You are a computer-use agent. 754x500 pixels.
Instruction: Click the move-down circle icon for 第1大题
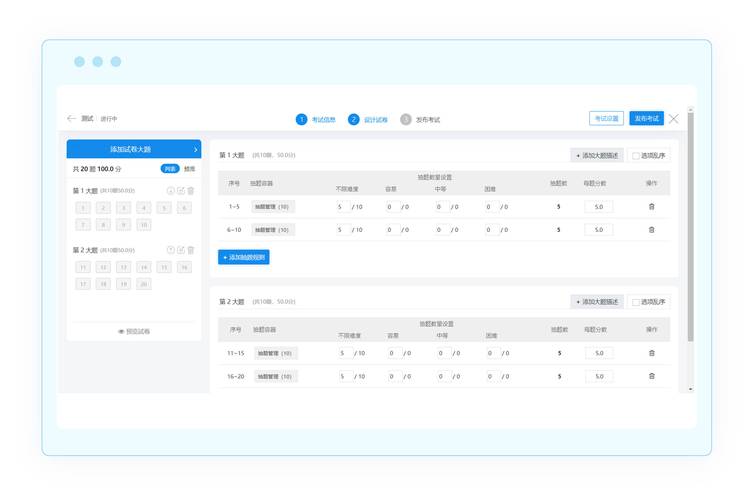coord(170,190)
